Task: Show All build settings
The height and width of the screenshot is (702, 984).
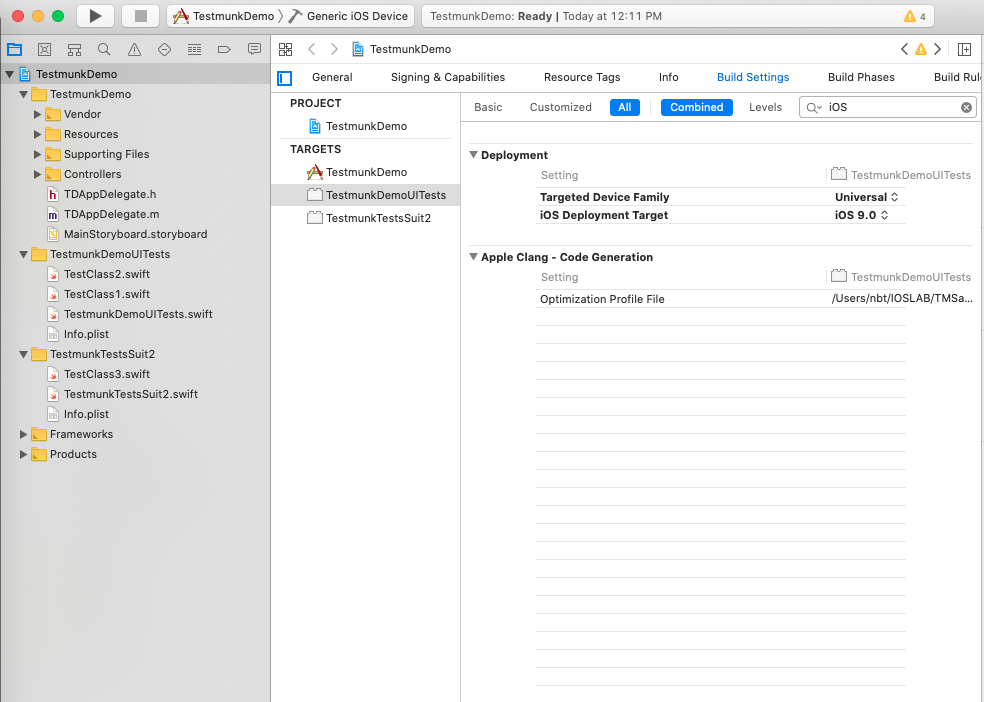Action: click(624, 107)
